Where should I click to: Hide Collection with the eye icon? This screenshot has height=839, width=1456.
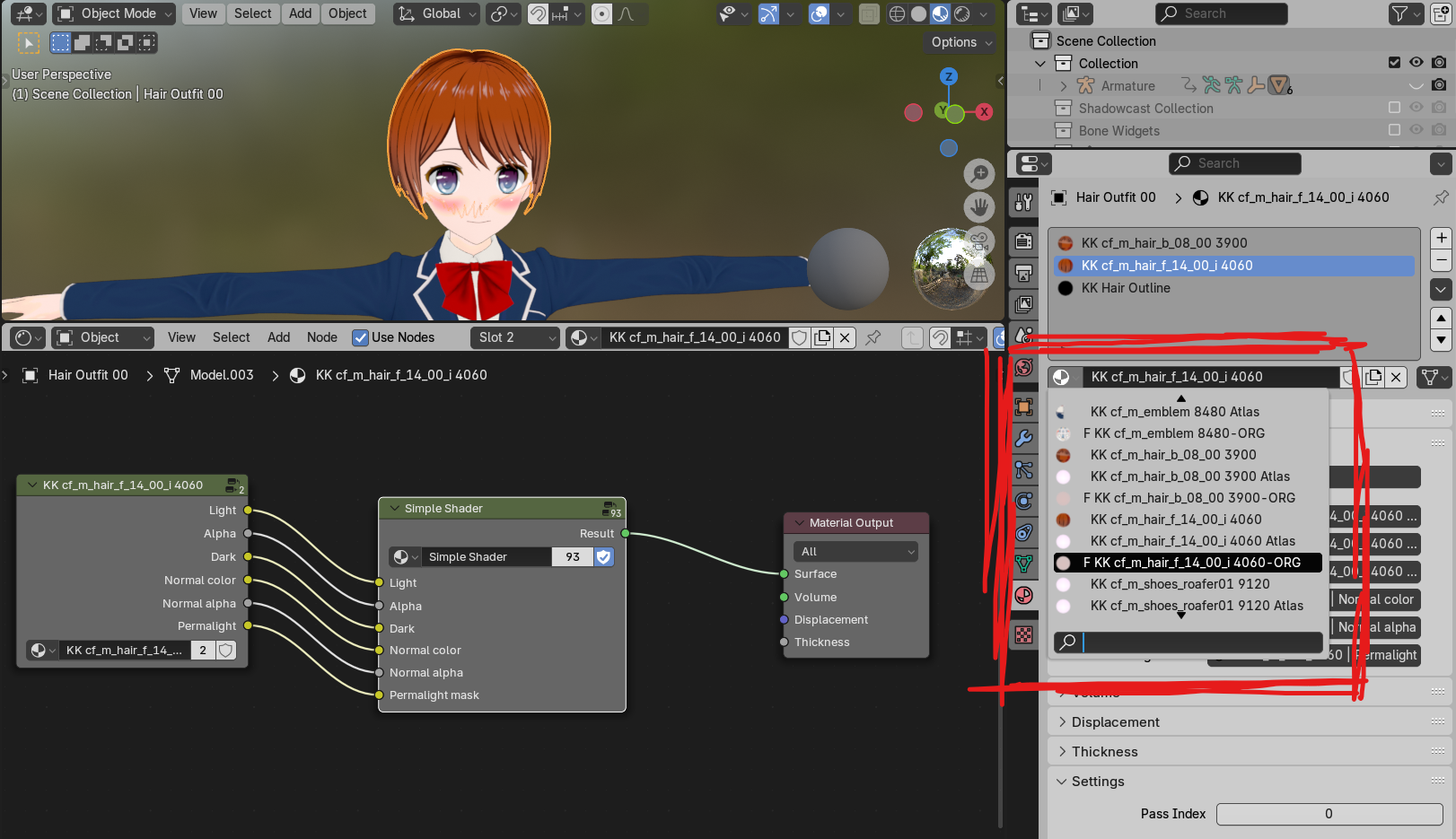click(1417, 63)
